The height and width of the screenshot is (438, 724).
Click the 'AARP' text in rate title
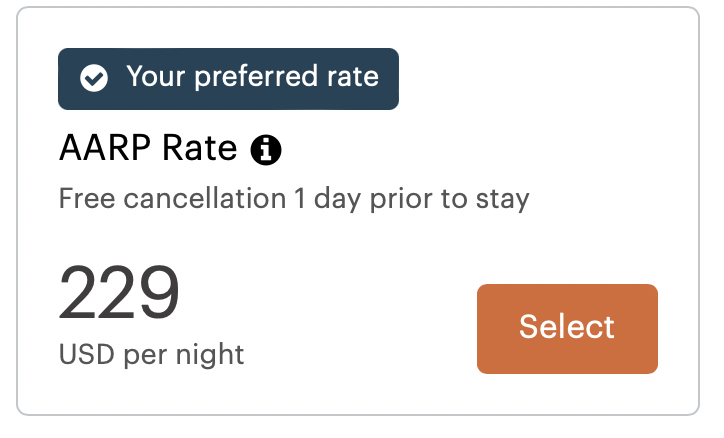coord(105,148)
